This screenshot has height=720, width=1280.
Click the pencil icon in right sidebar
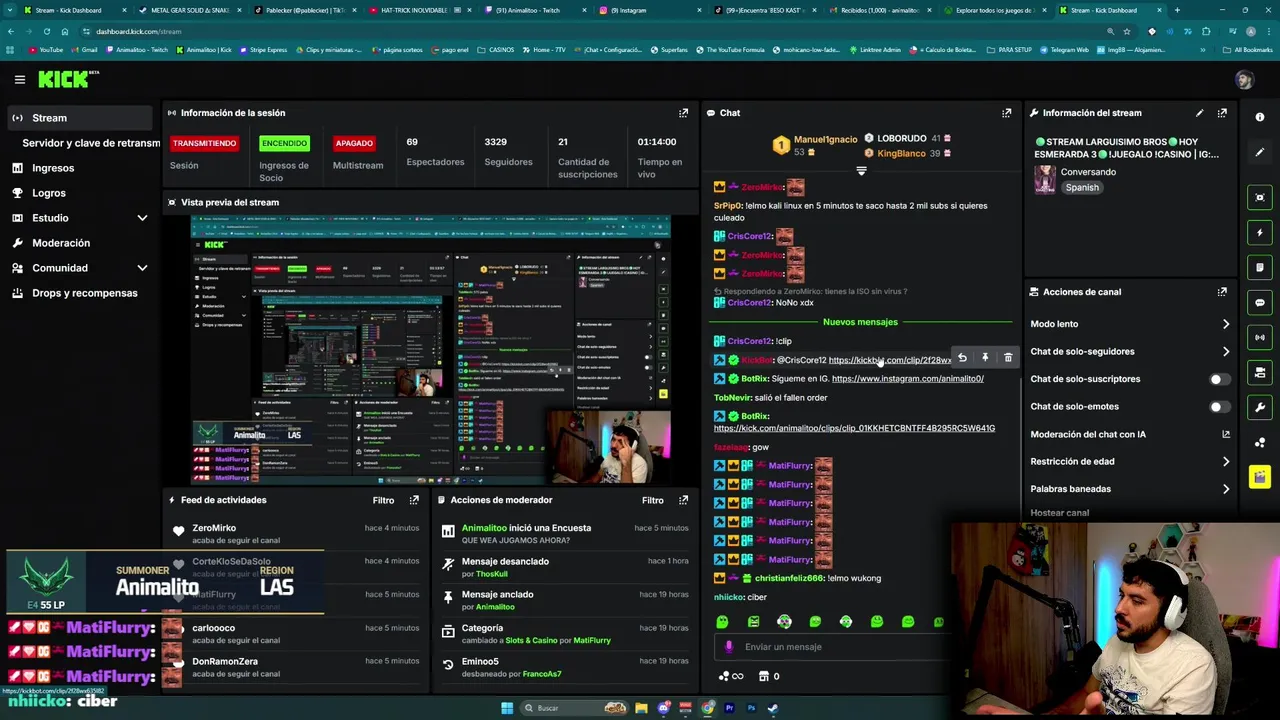click(x=1260, y=152)
